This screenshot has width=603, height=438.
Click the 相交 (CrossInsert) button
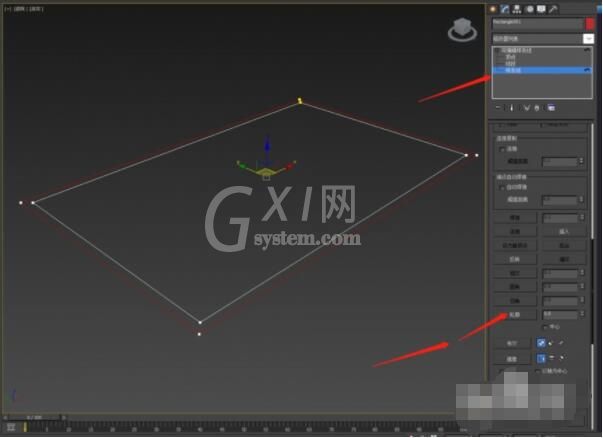coord(515,273)
